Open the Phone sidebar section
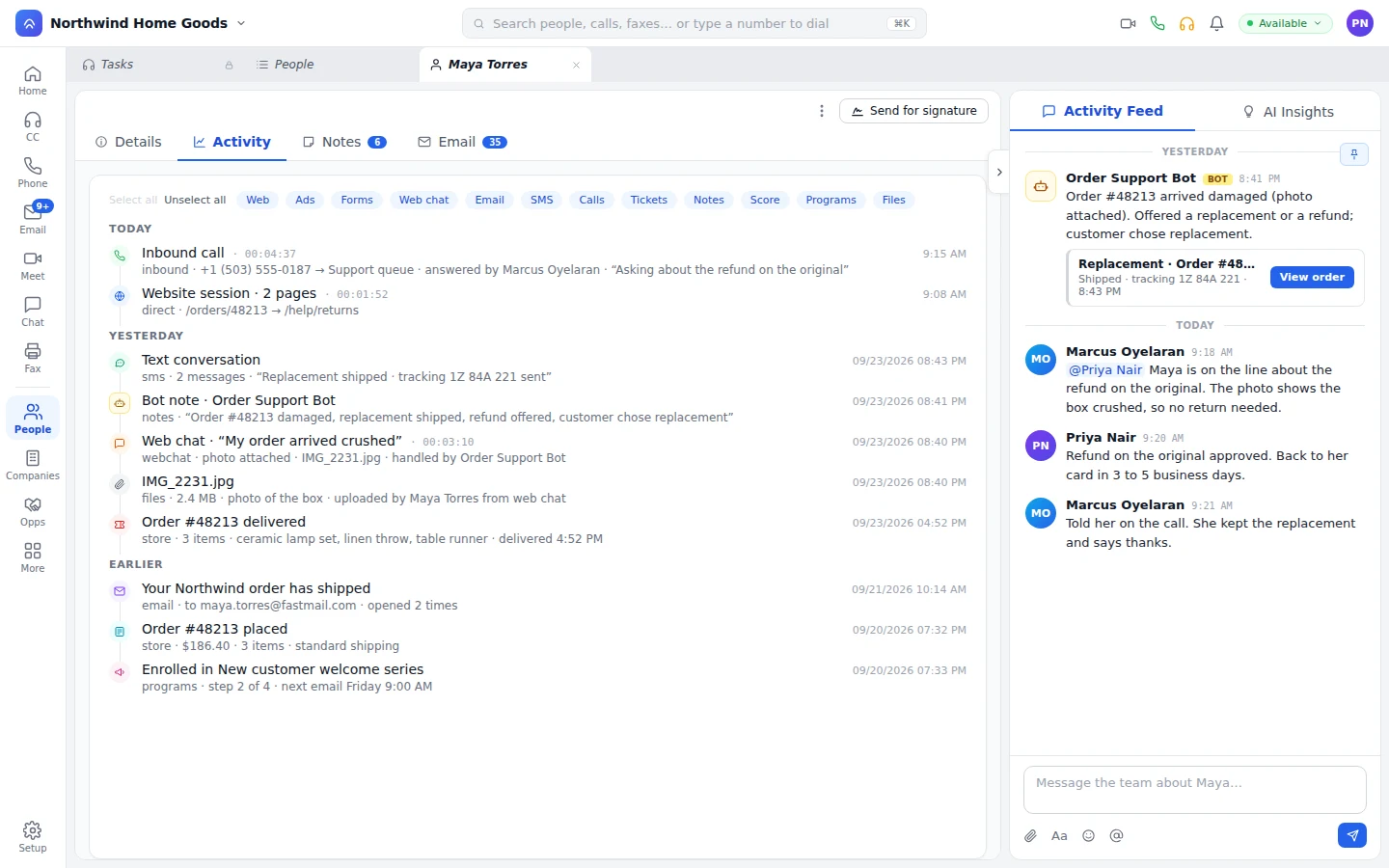 point(33,174)
